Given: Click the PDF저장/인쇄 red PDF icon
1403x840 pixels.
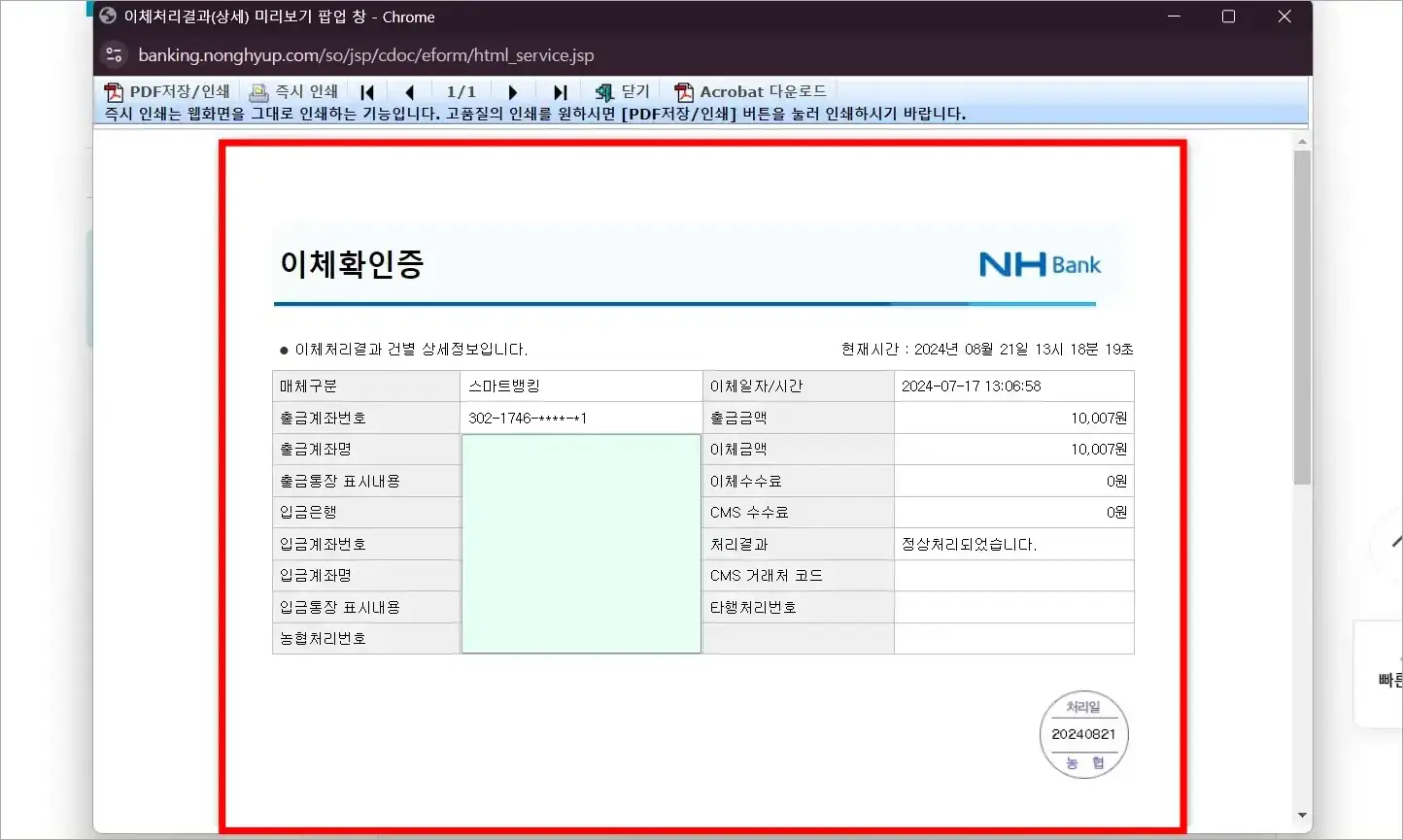Looking at the screenshot, I should coord(115,90).
